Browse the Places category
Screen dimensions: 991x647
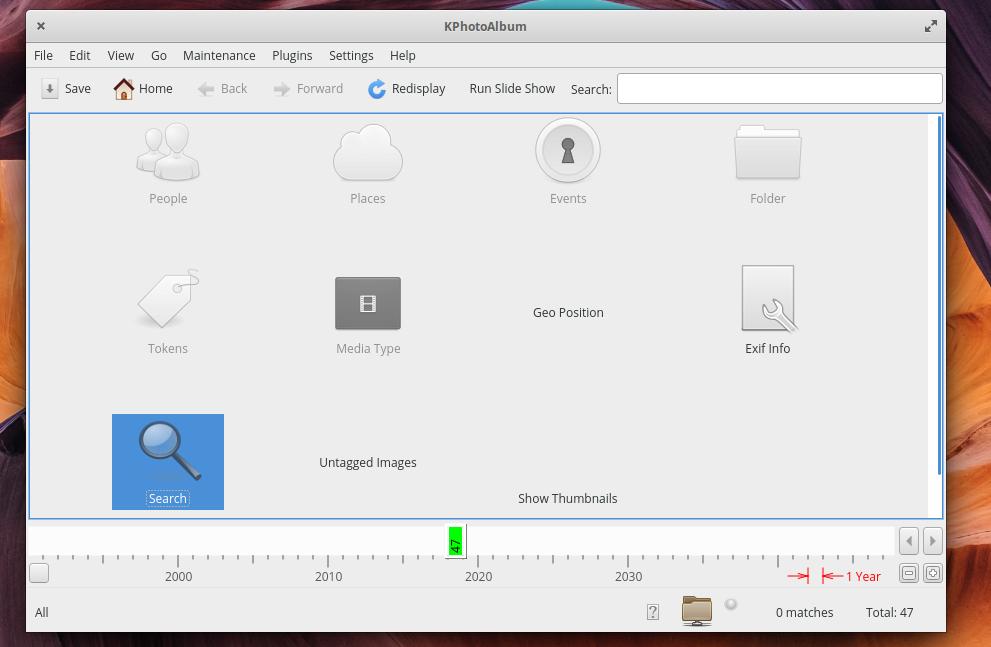point(368,153)
